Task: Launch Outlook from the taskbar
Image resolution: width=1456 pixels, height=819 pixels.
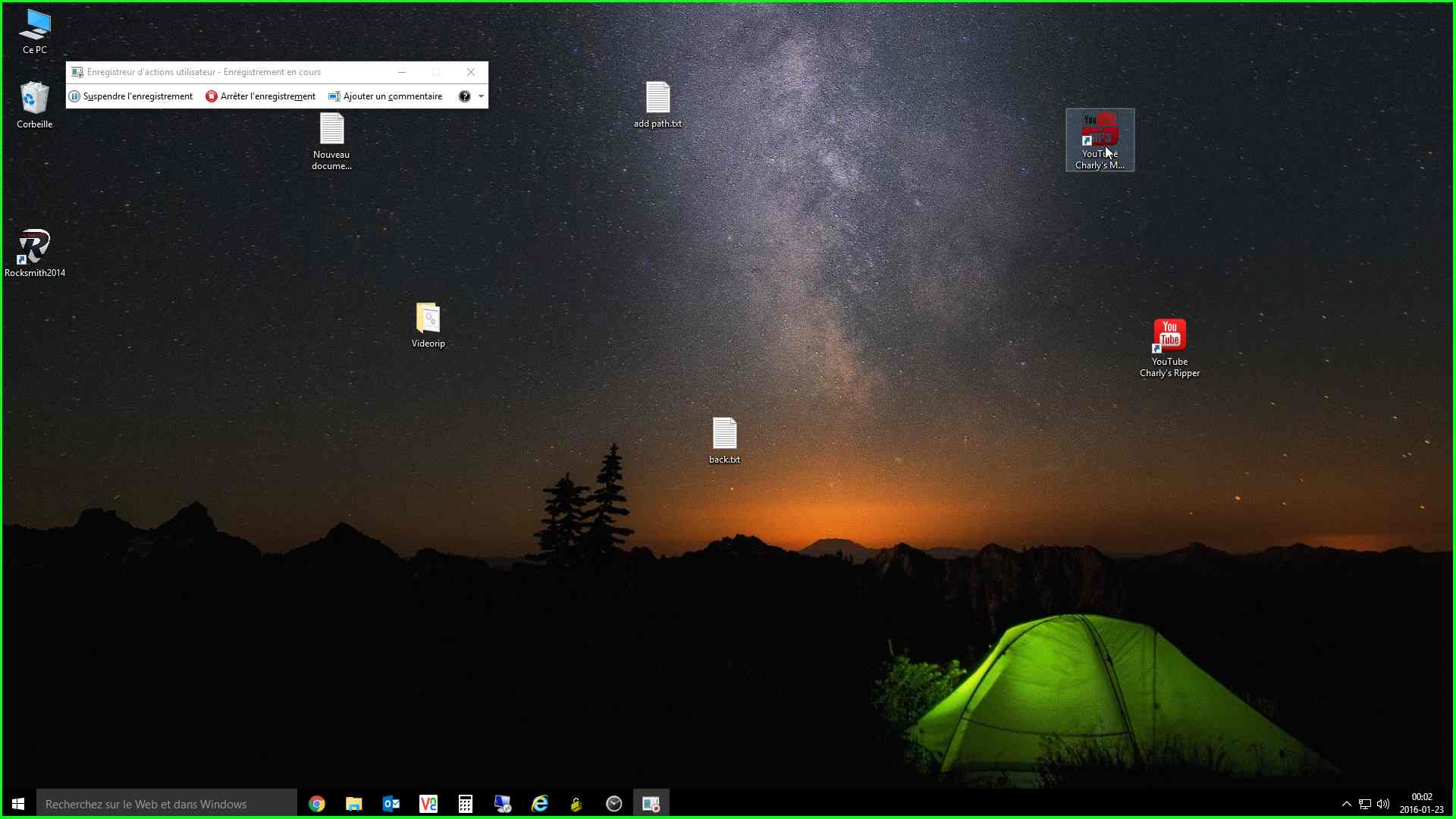Action: tap(391, 804)
